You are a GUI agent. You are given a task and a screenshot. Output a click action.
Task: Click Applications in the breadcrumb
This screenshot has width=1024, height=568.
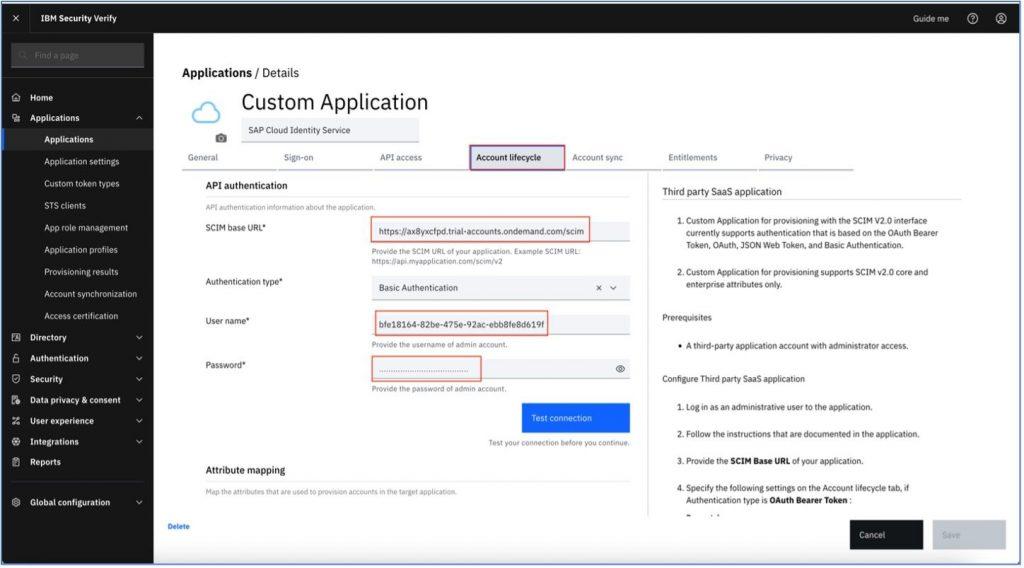pos(217,73)
